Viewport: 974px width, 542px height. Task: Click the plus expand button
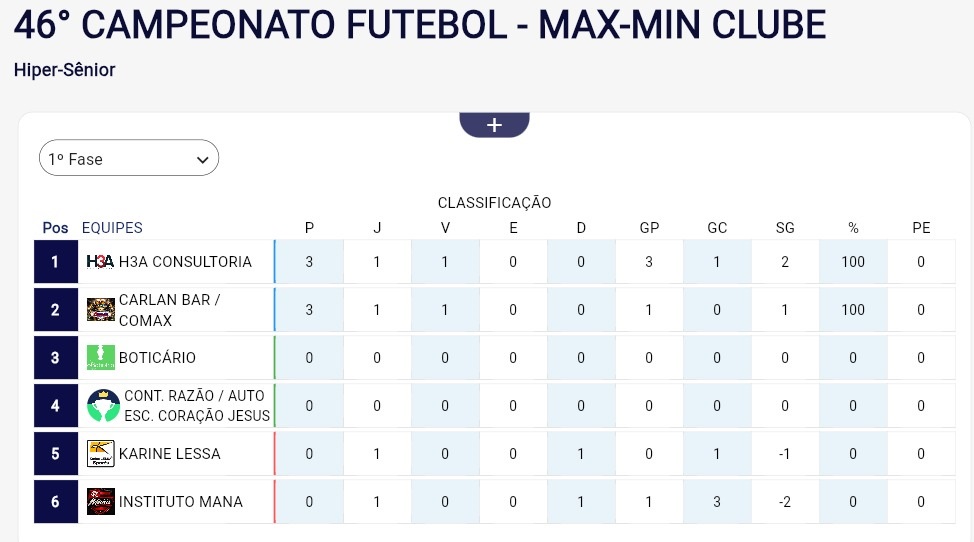tap(494, 125)
